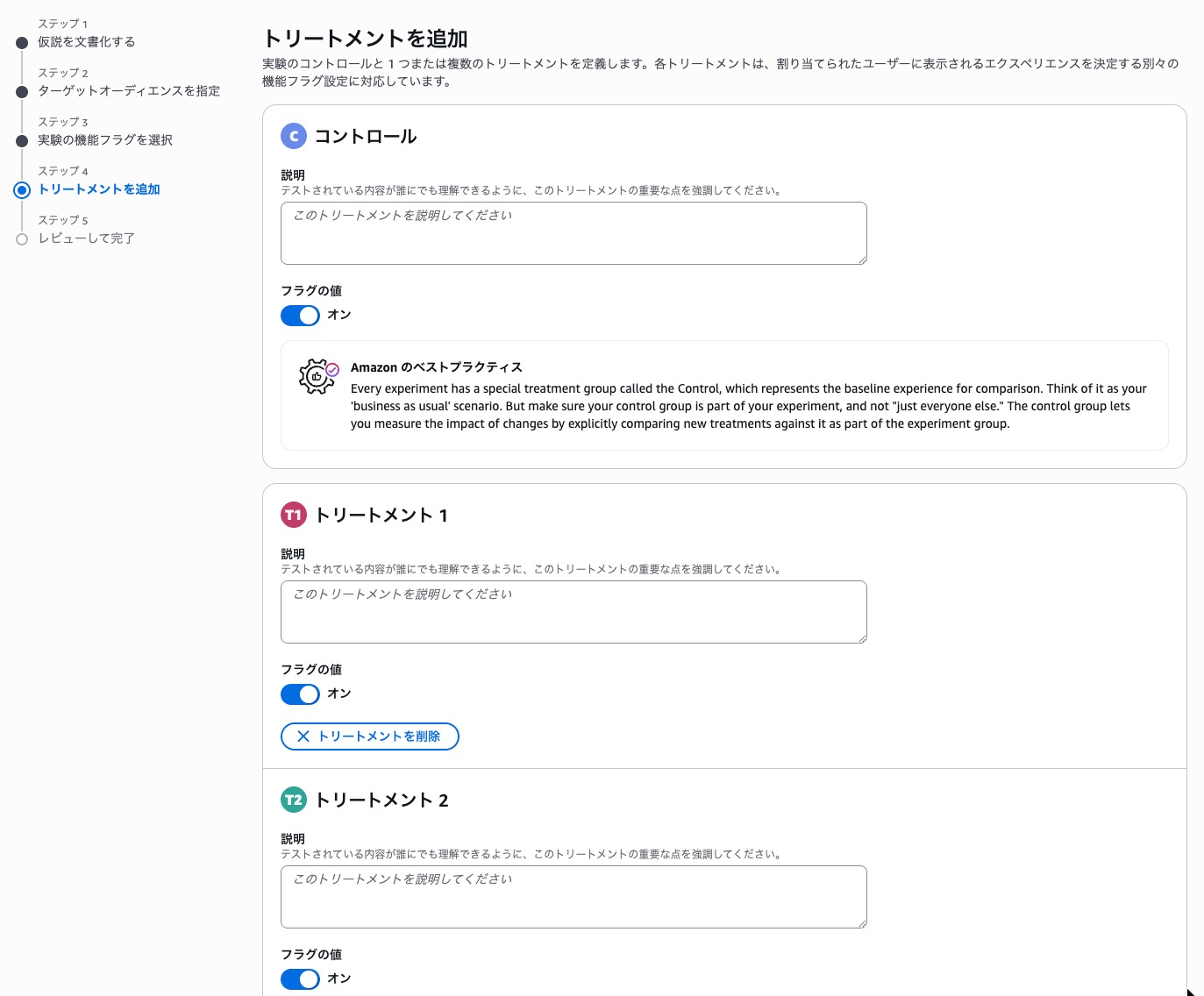Image resolution: width=1204 pixels, height=996 pixels.
Task: Click the Amazon best practices gear icon
Action: tap(318, 376)
